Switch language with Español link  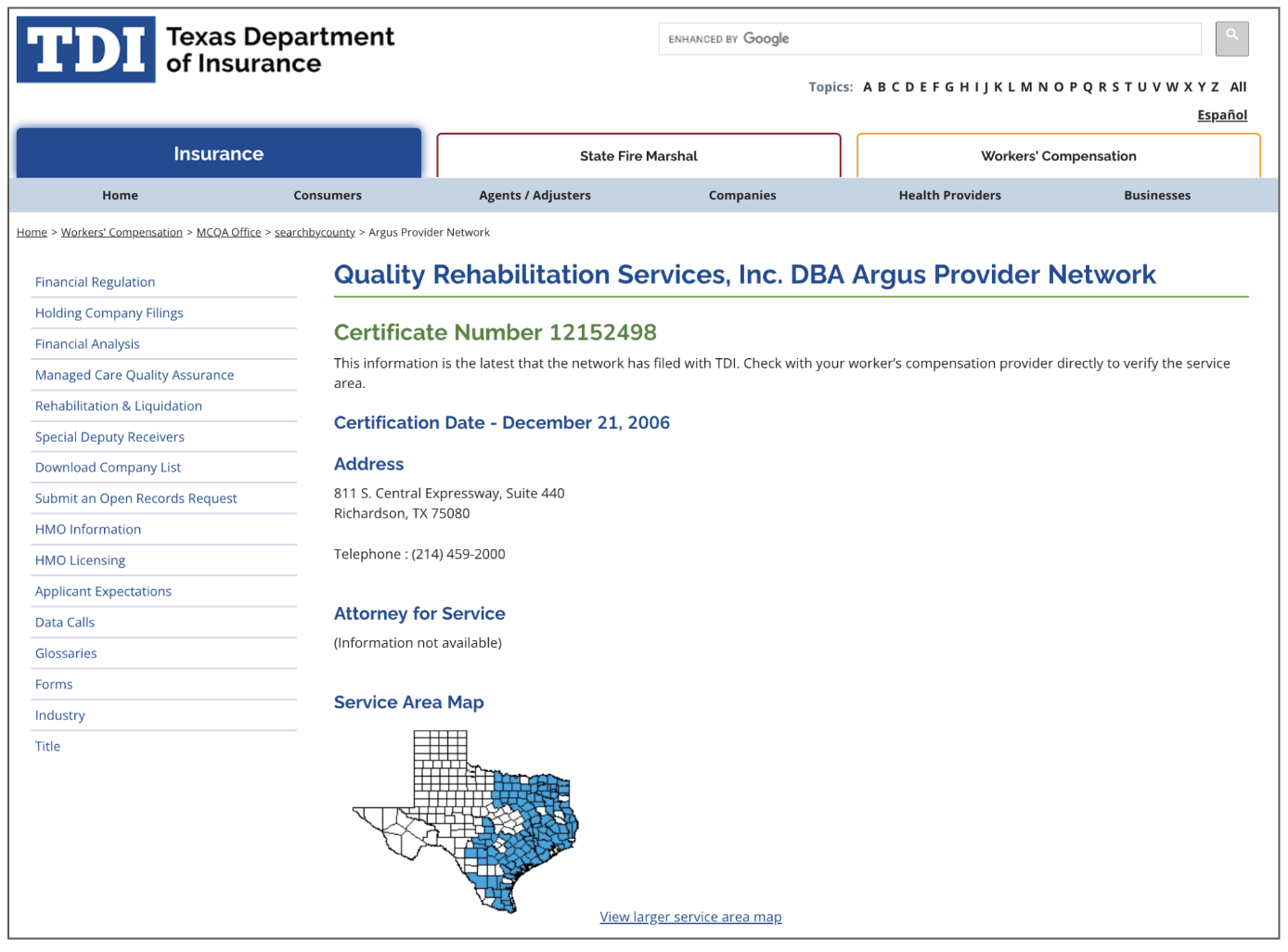(1222, 115)
